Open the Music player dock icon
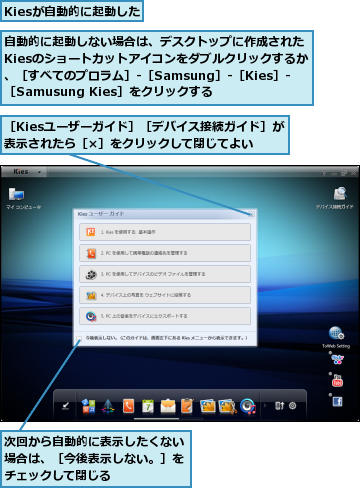 point(248,406)
